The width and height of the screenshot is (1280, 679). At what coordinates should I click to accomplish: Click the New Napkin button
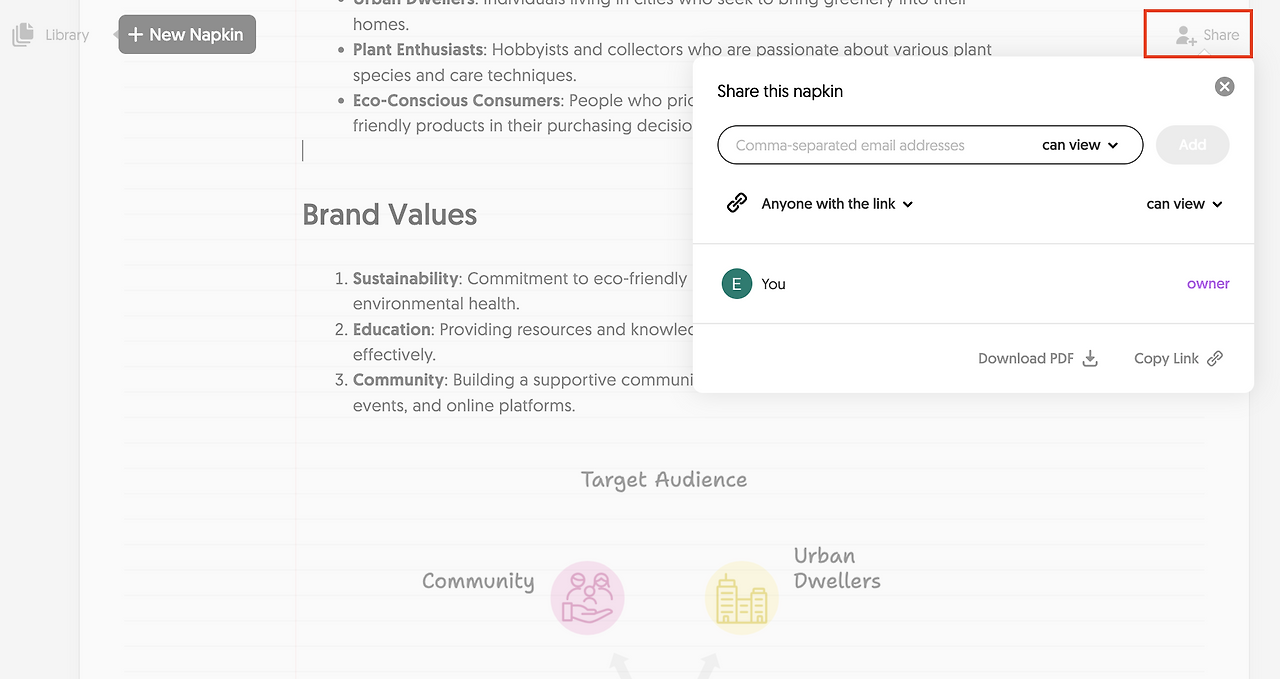point(187,35)
